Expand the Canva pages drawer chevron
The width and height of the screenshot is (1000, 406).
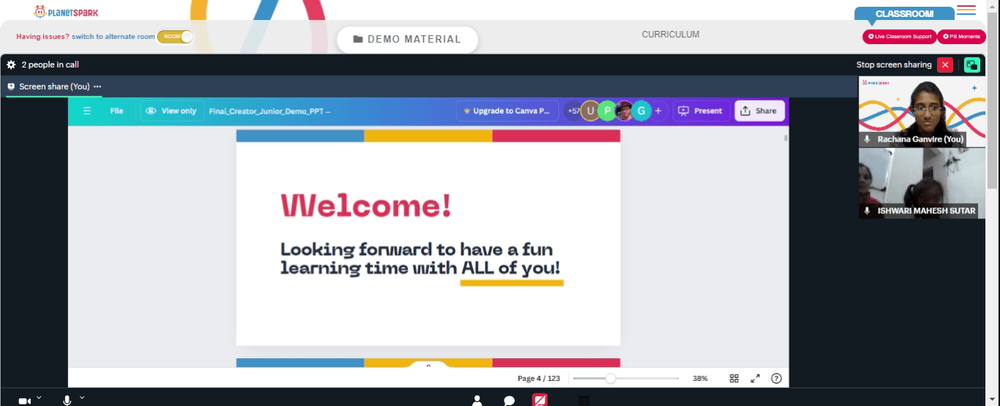click(428, 366)
